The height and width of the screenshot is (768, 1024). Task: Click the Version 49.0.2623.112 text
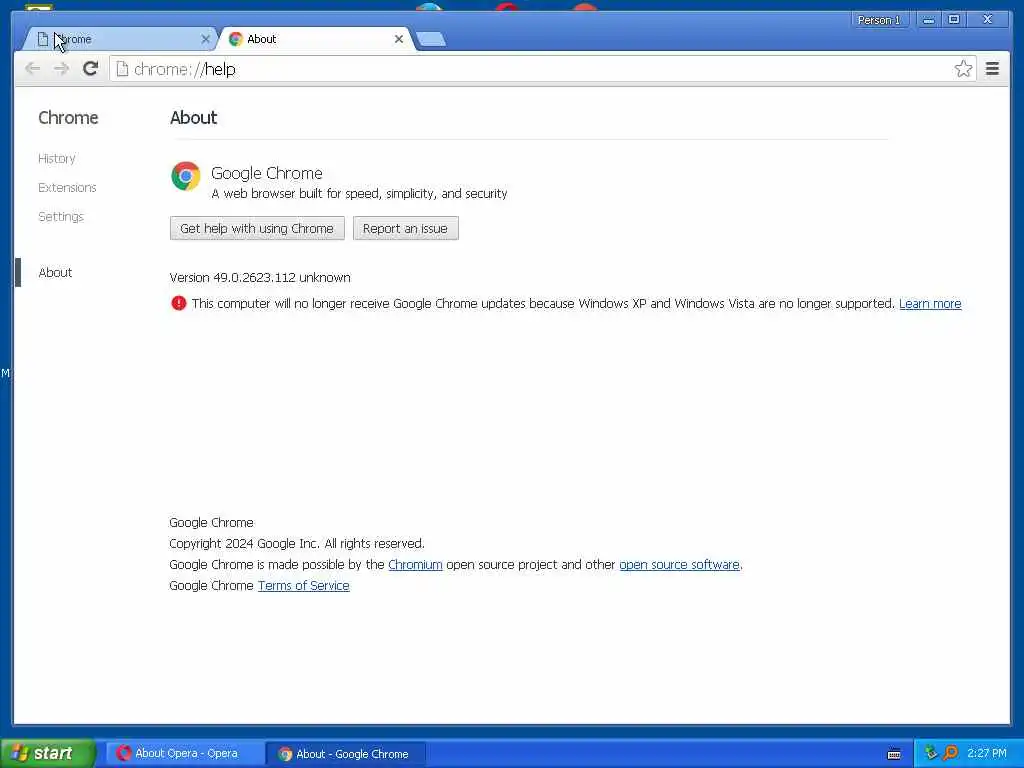[260, 278]
